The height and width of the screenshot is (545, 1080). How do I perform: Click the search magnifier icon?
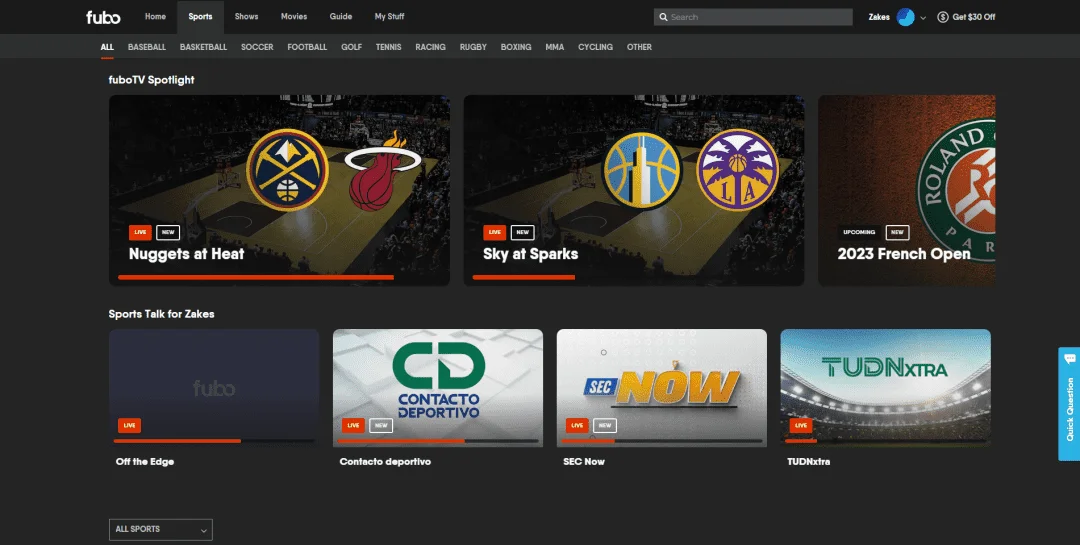point(663,17)
